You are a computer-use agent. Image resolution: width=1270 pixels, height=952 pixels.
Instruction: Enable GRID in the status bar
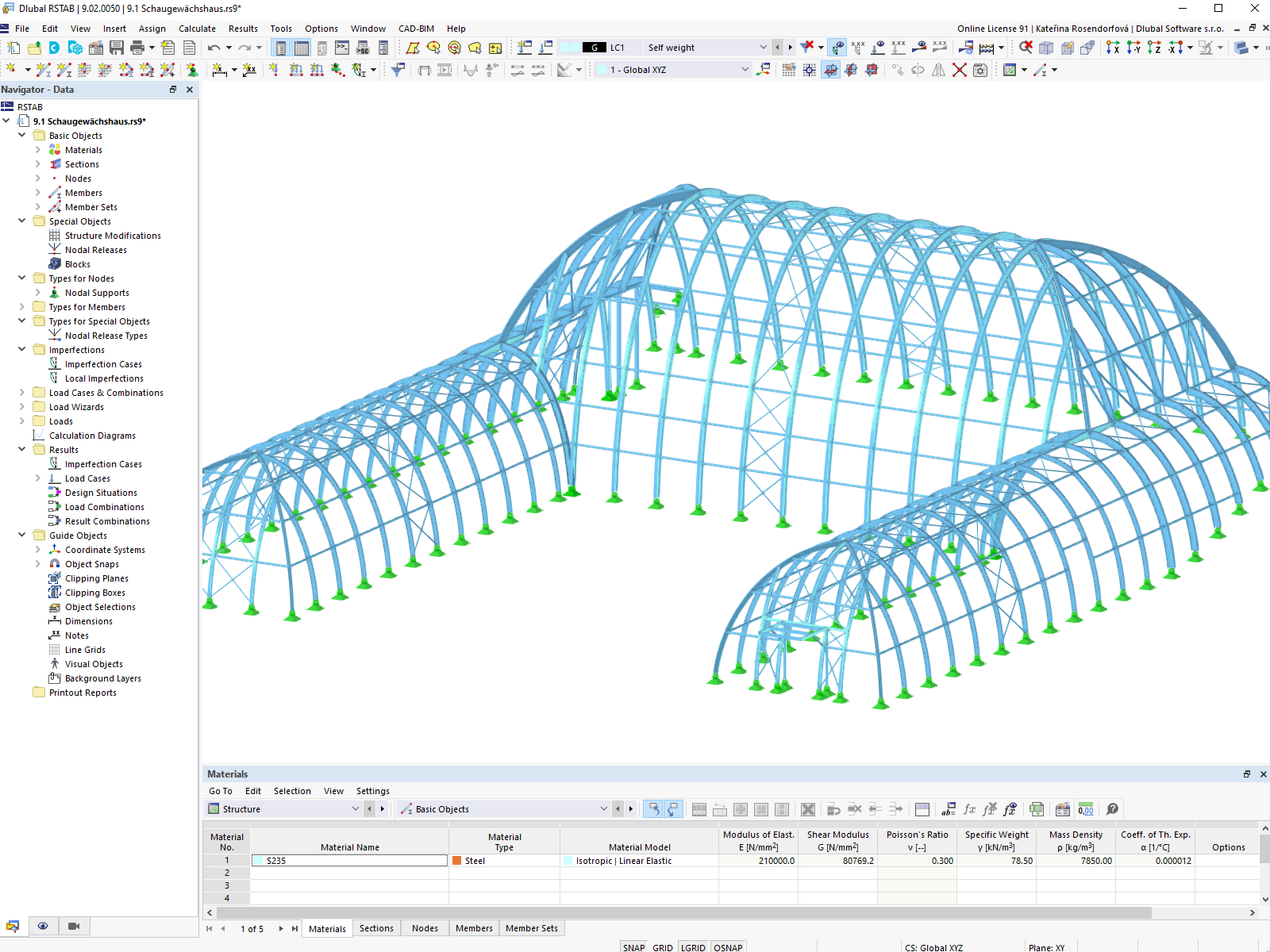pyautogui.click(x=662, y=946)
